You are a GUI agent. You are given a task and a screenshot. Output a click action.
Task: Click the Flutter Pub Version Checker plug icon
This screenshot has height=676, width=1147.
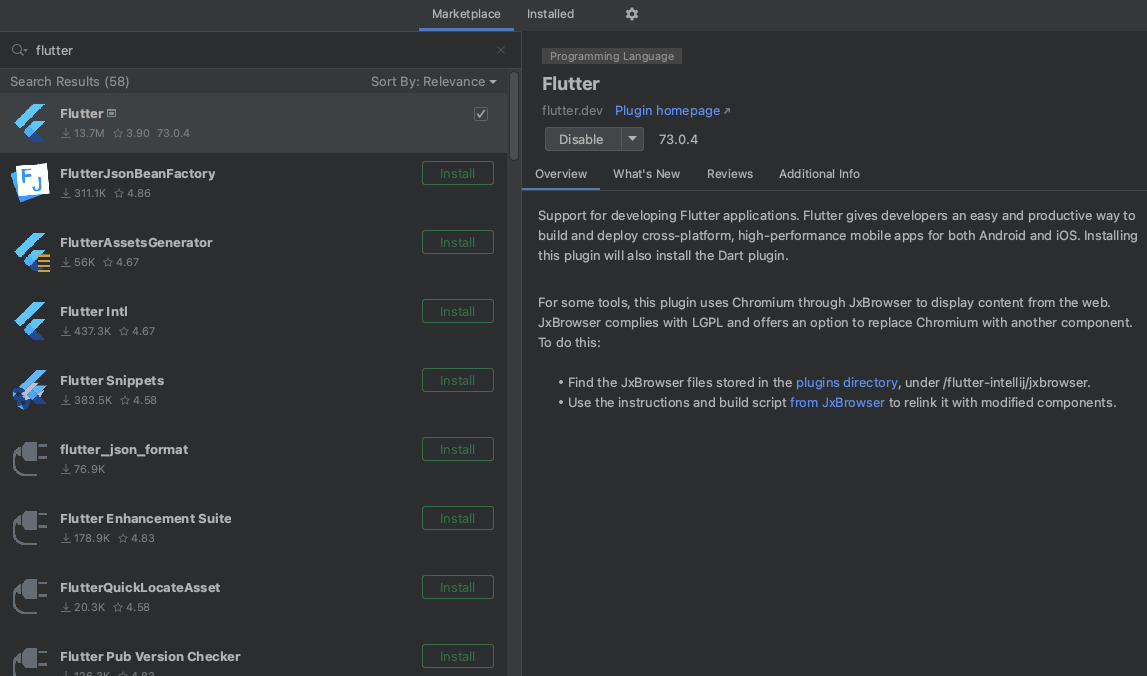pyautogui.click(x=30, y=661)
